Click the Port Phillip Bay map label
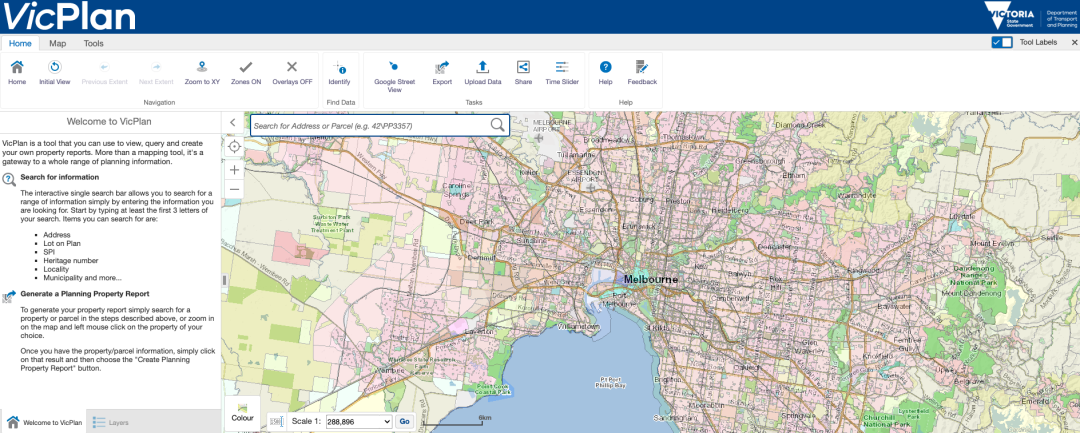 612,382
